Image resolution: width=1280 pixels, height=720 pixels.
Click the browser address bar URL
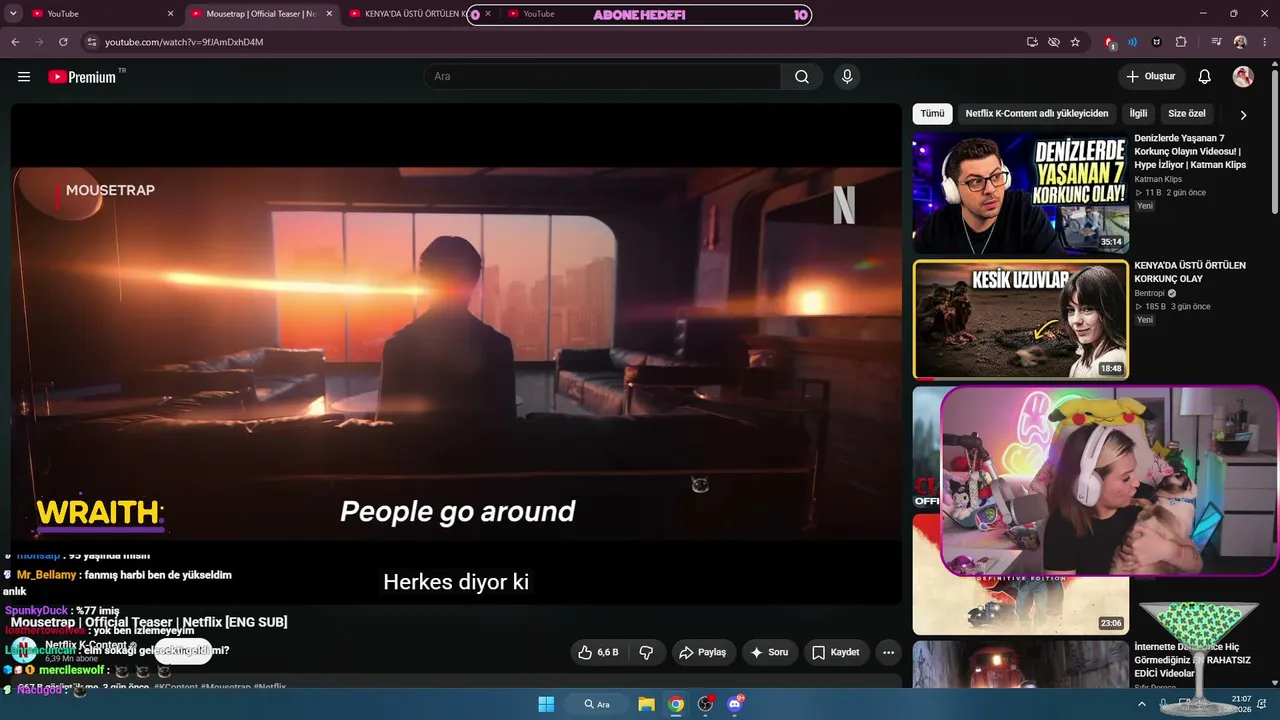click(x=184, y=42)
